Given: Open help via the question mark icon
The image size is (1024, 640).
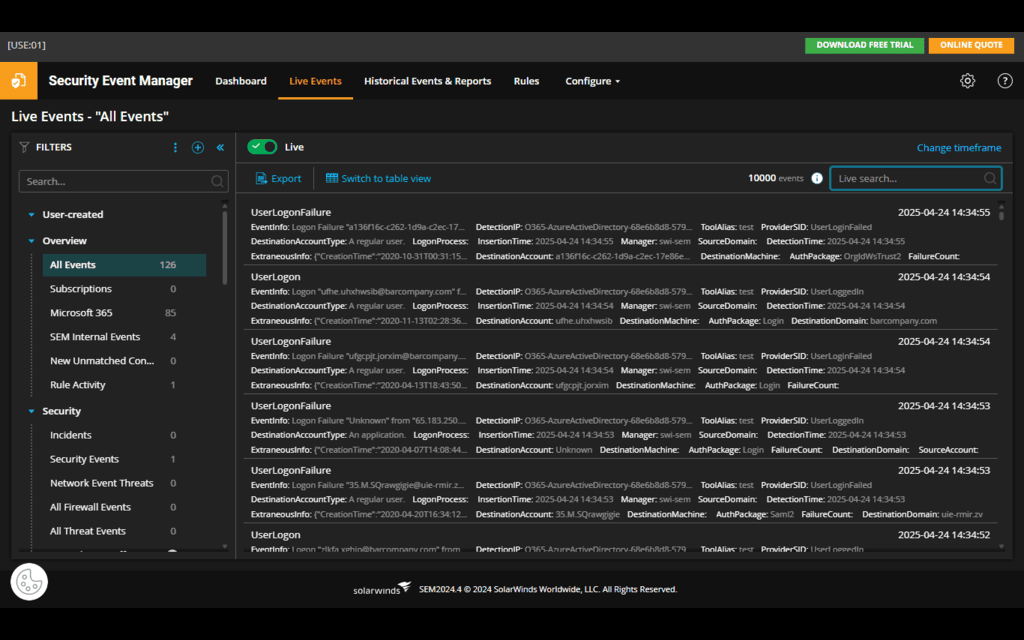Looking at the screenshot, I should [1005, 81].
